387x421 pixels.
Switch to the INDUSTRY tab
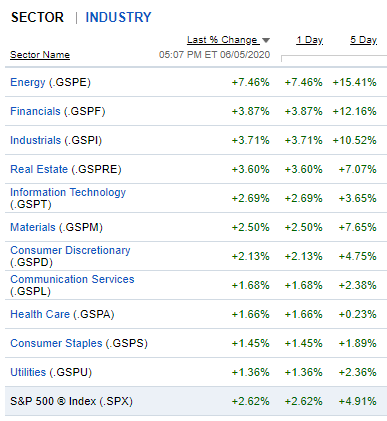coord(118,17)
